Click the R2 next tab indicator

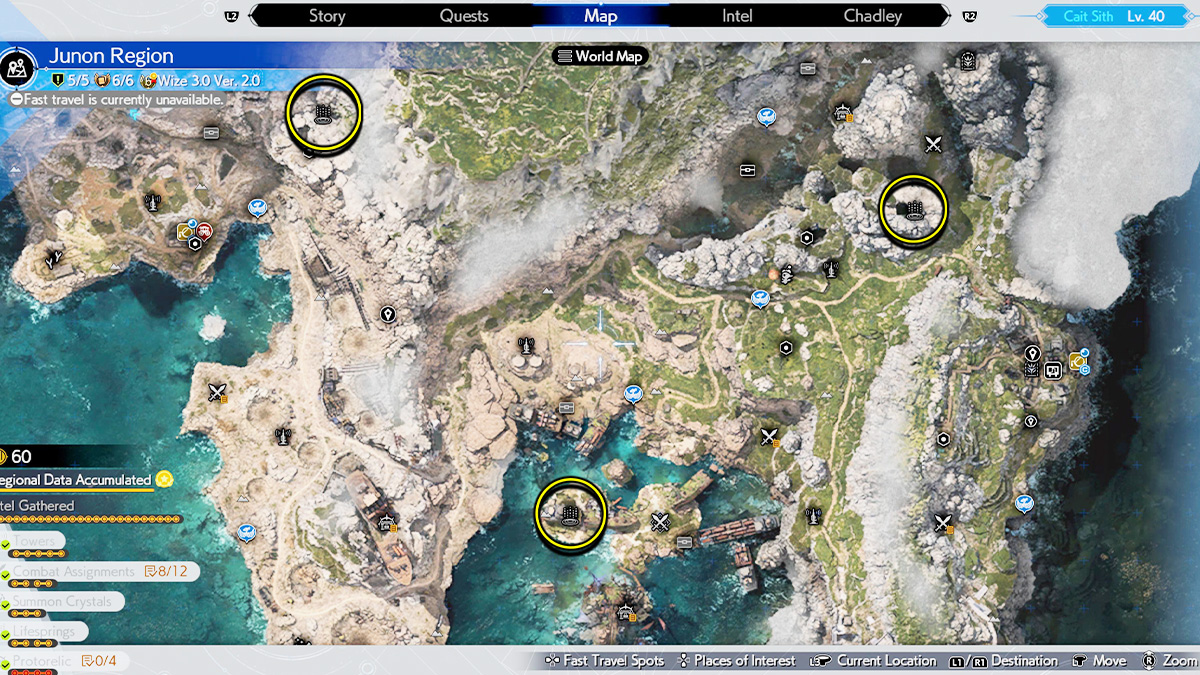(968, 16)
